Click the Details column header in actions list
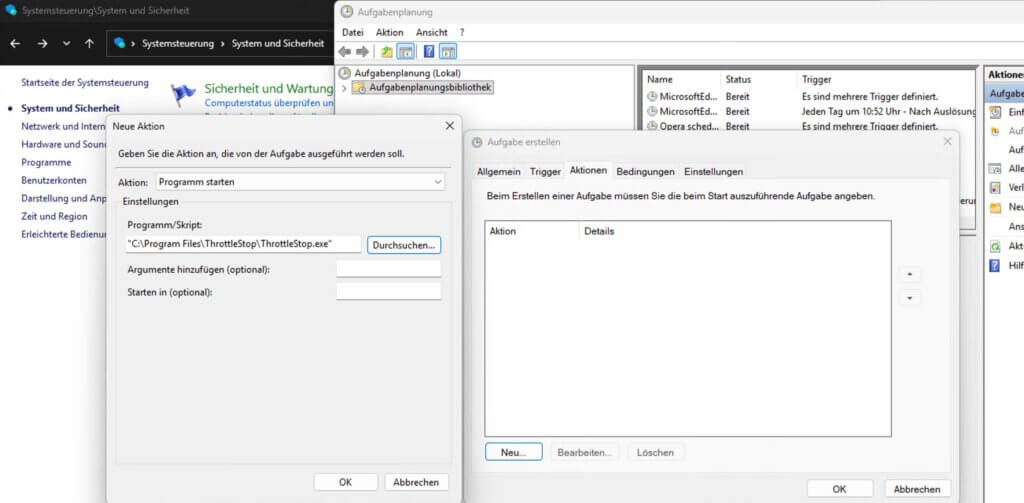 tap(599, 231)
